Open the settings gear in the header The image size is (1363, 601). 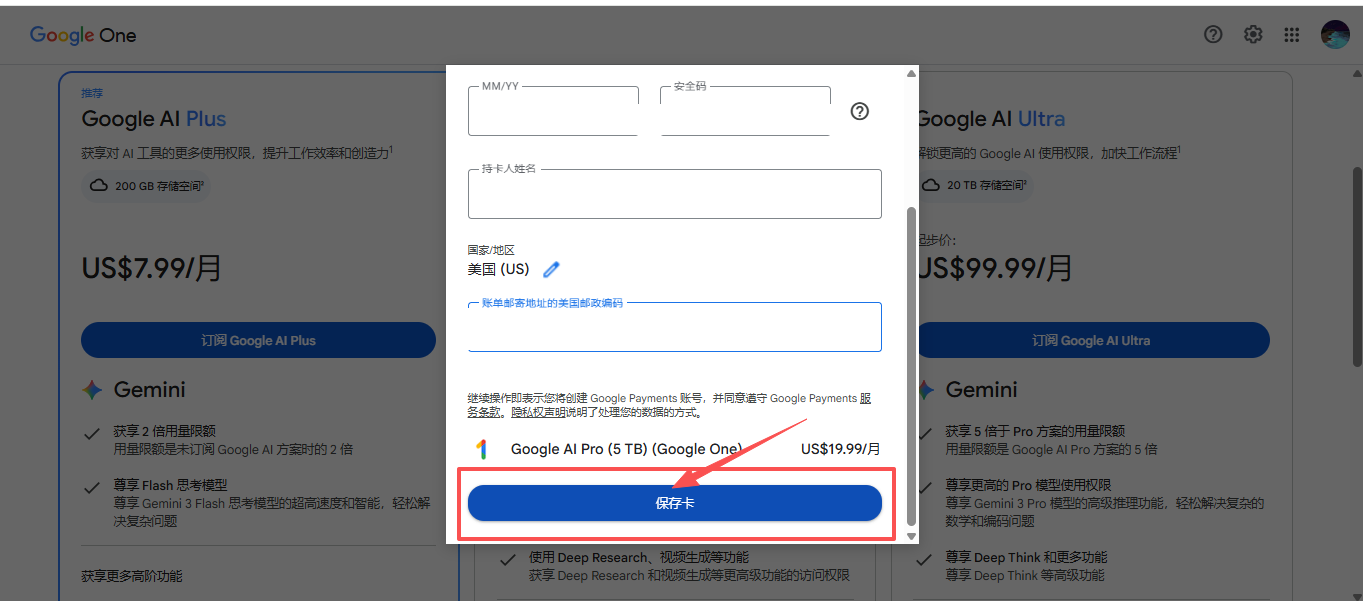tap(1253, 35)
